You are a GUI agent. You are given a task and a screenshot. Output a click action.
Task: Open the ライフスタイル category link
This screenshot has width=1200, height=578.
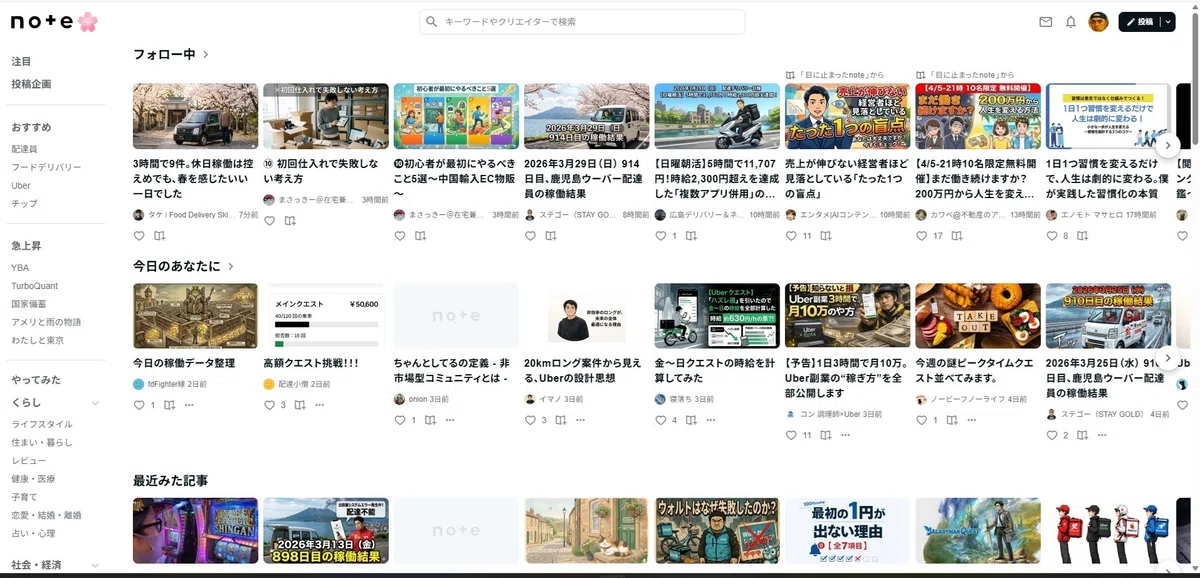pos(42,424)
